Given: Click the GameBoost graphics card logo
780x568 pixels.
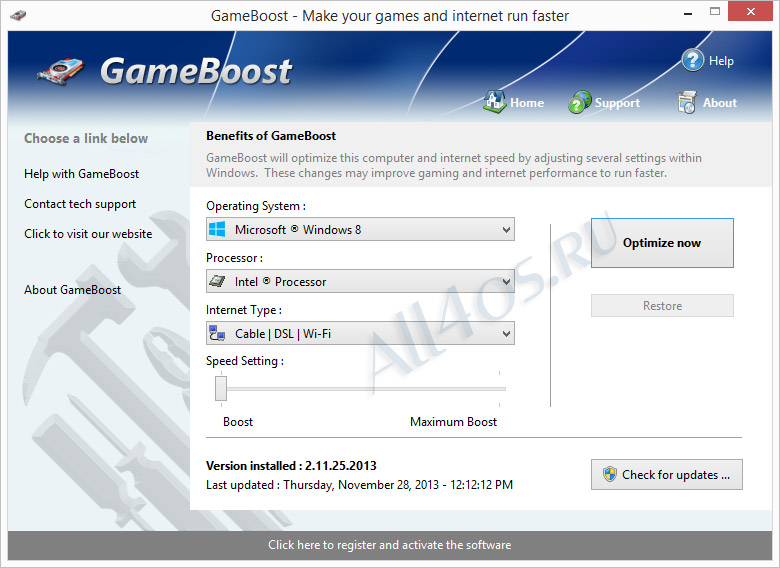Looking at the screenshot, I should pyautogui.click(x=61, y=72).
